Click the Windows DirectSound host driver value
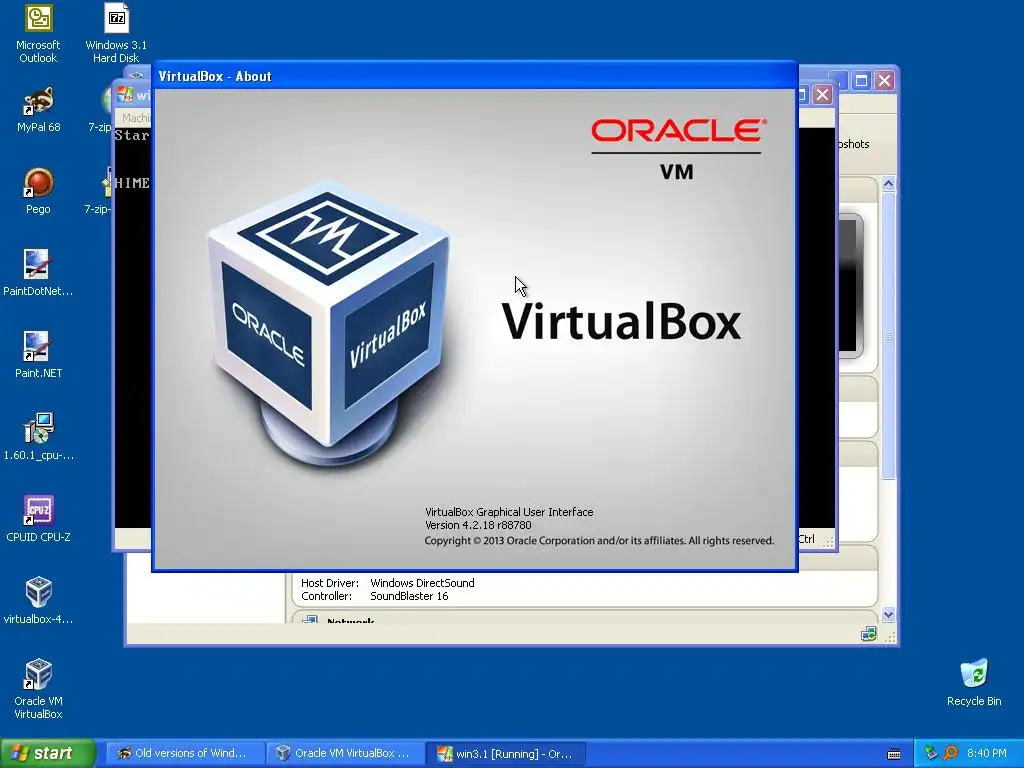The width and height of the screenshot is (1024, 768). (x=422, y=583)
